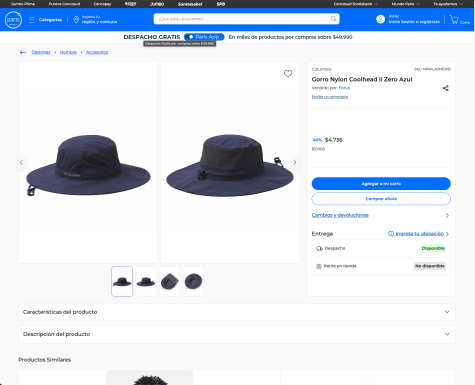Click No disponible status for Retiro
This screenshot has height=385, width=475.
(430, 266)
